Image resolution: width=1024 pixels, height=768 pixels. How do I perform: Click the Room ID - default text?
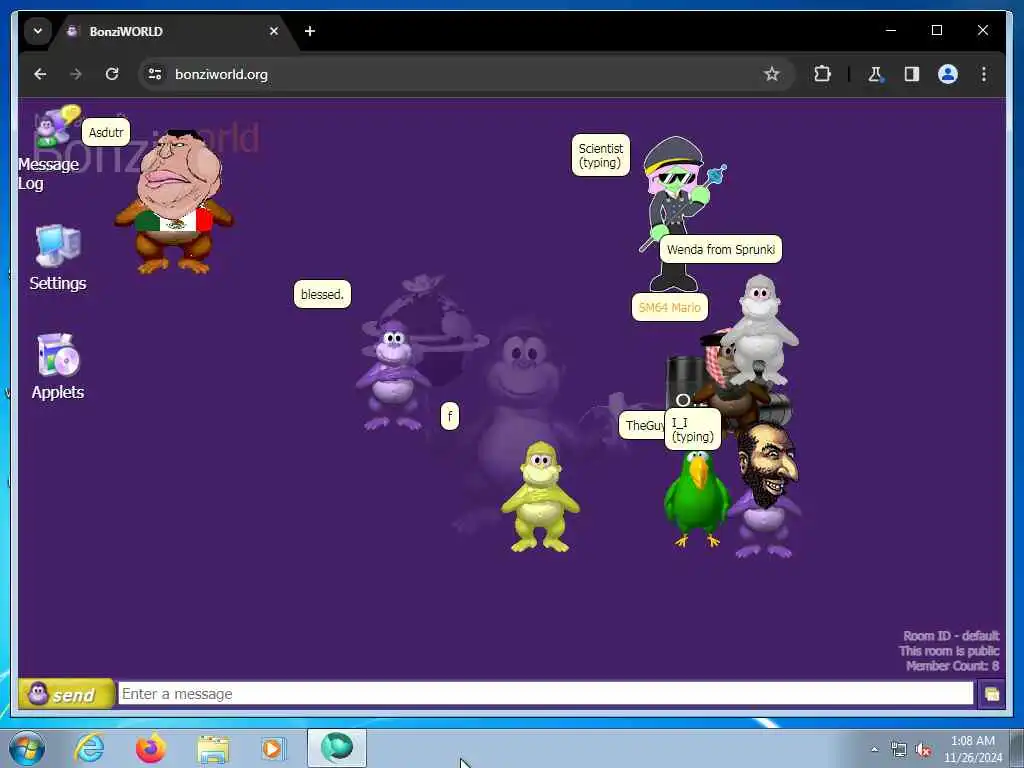(x=951, y=635)
